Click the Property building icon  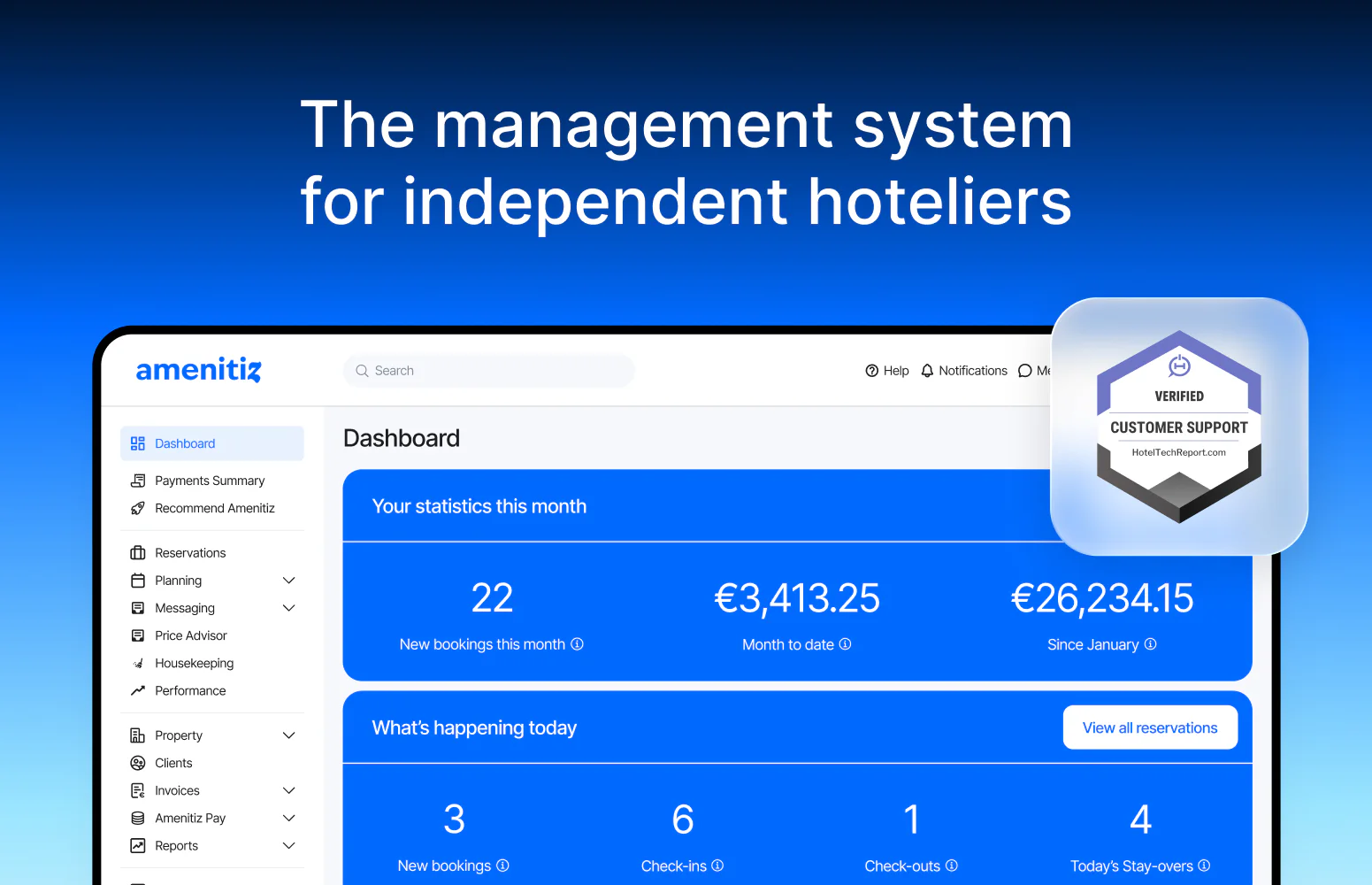(x=138, y=735)
